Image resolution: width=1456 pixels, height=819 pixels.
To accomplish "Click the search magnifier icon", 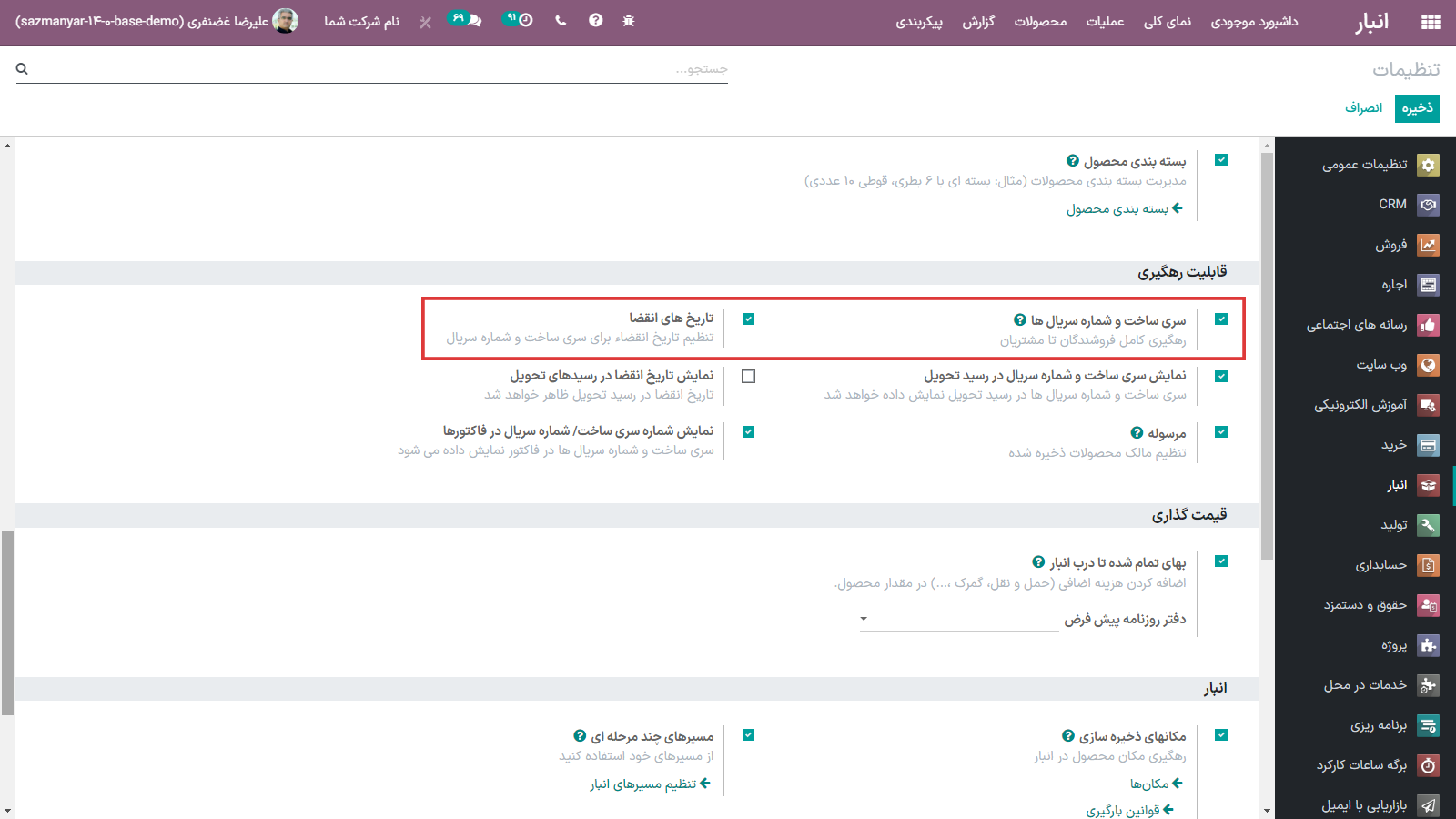I will pos(22,69).
